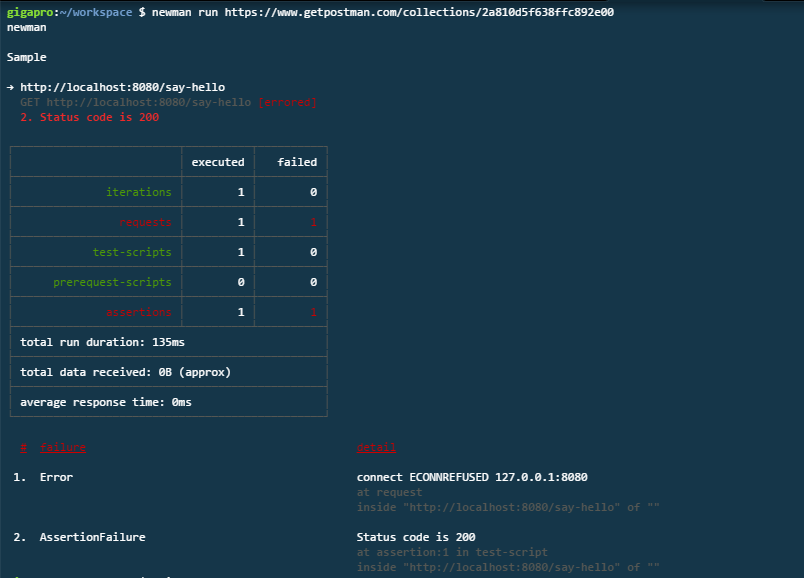
Task: Click the 'failed' column header in the table
Action: tap(296, 162)
